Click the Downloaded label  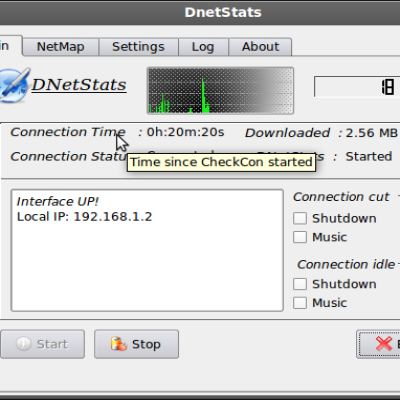287,133
